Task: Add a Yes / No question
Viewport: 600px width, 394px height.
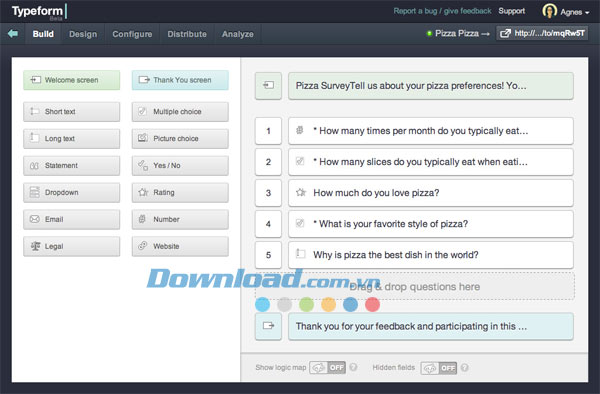Action: [180, 166]
